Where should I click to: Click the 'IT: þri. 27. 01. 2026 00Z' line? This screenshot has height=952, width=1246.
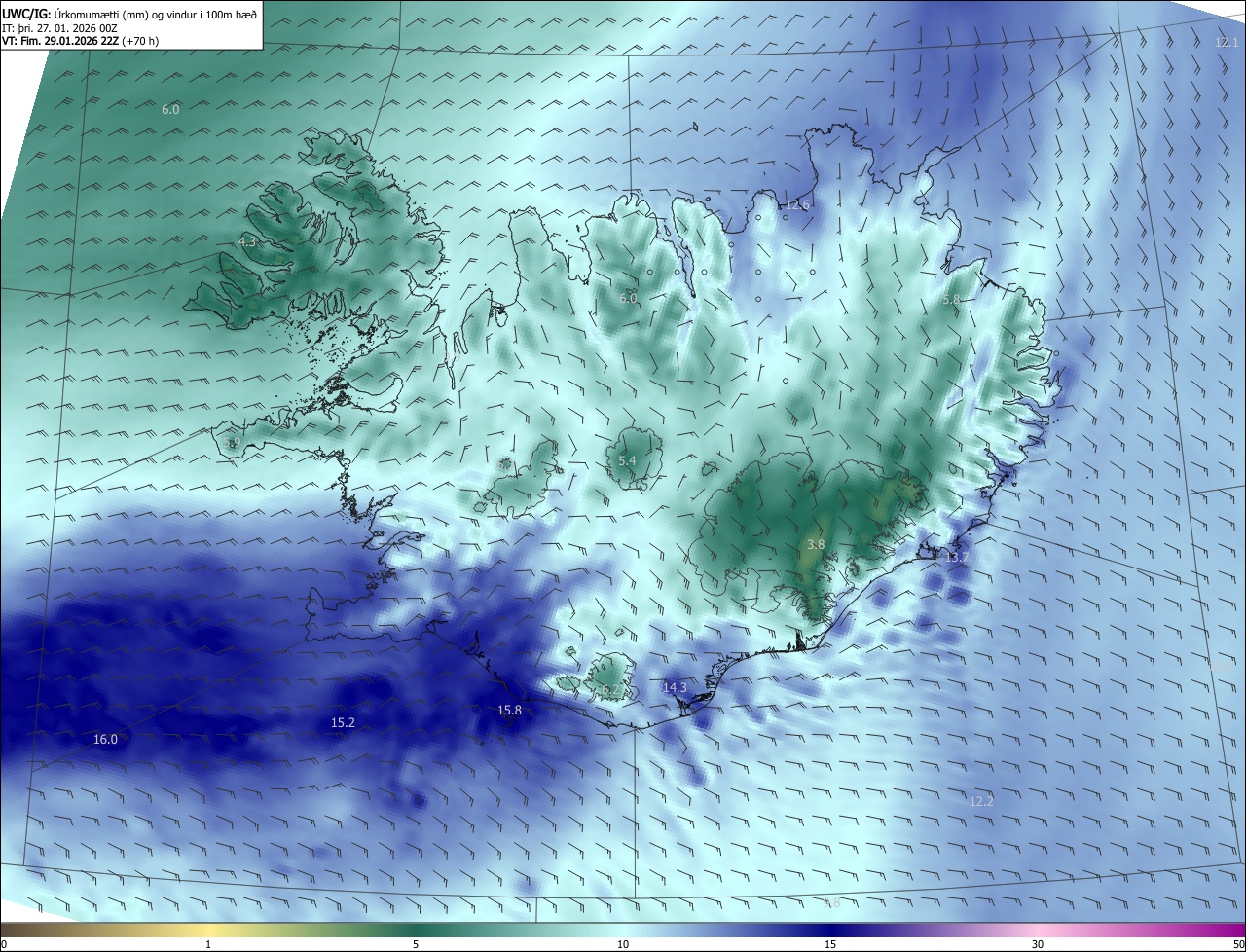[x=59, y=28]
